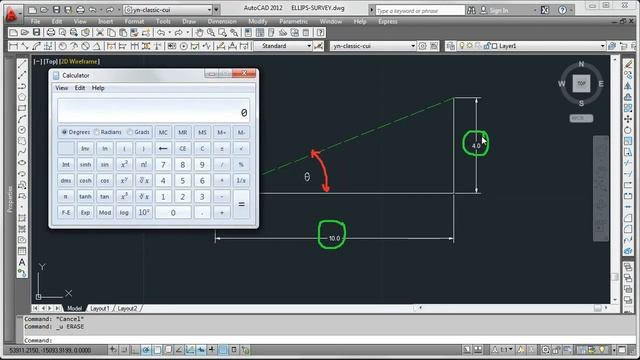This screenshot has width=640, height=360.
Task: Select the Line tool in draw toolbar
Action: pos(22,64)
